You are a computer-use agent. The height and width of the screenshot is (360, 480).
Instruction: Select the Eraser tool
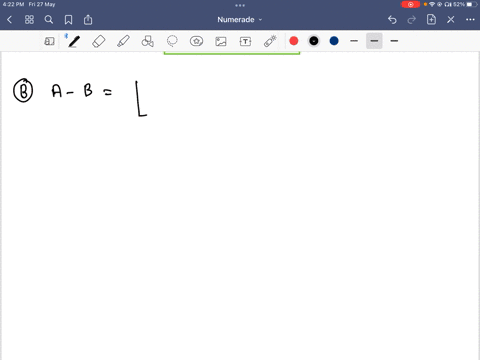pyautogui.click(x=99, y=41)
